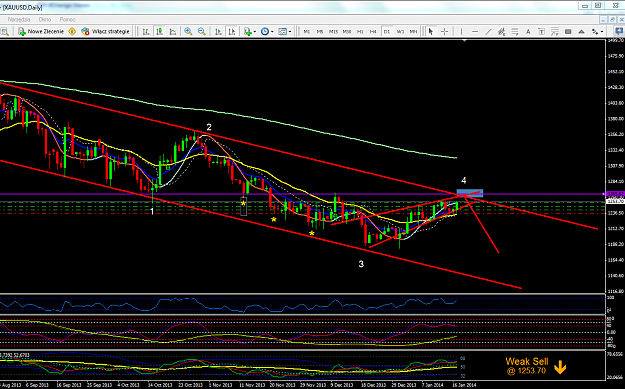The image size is (625, 389).
Task: Click the 52.6783 indicator value label
Action: (22, 355)
